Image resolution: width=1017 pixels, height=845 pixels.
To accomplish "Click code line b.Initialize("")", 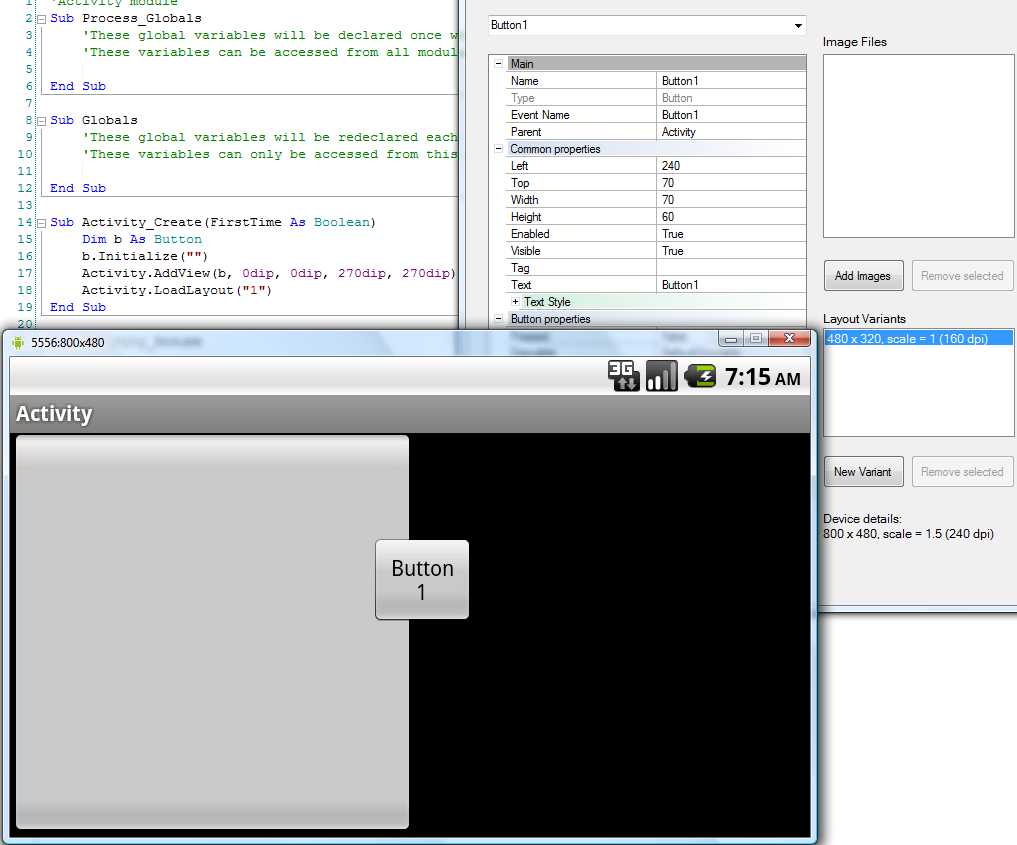I will (145, 256).
